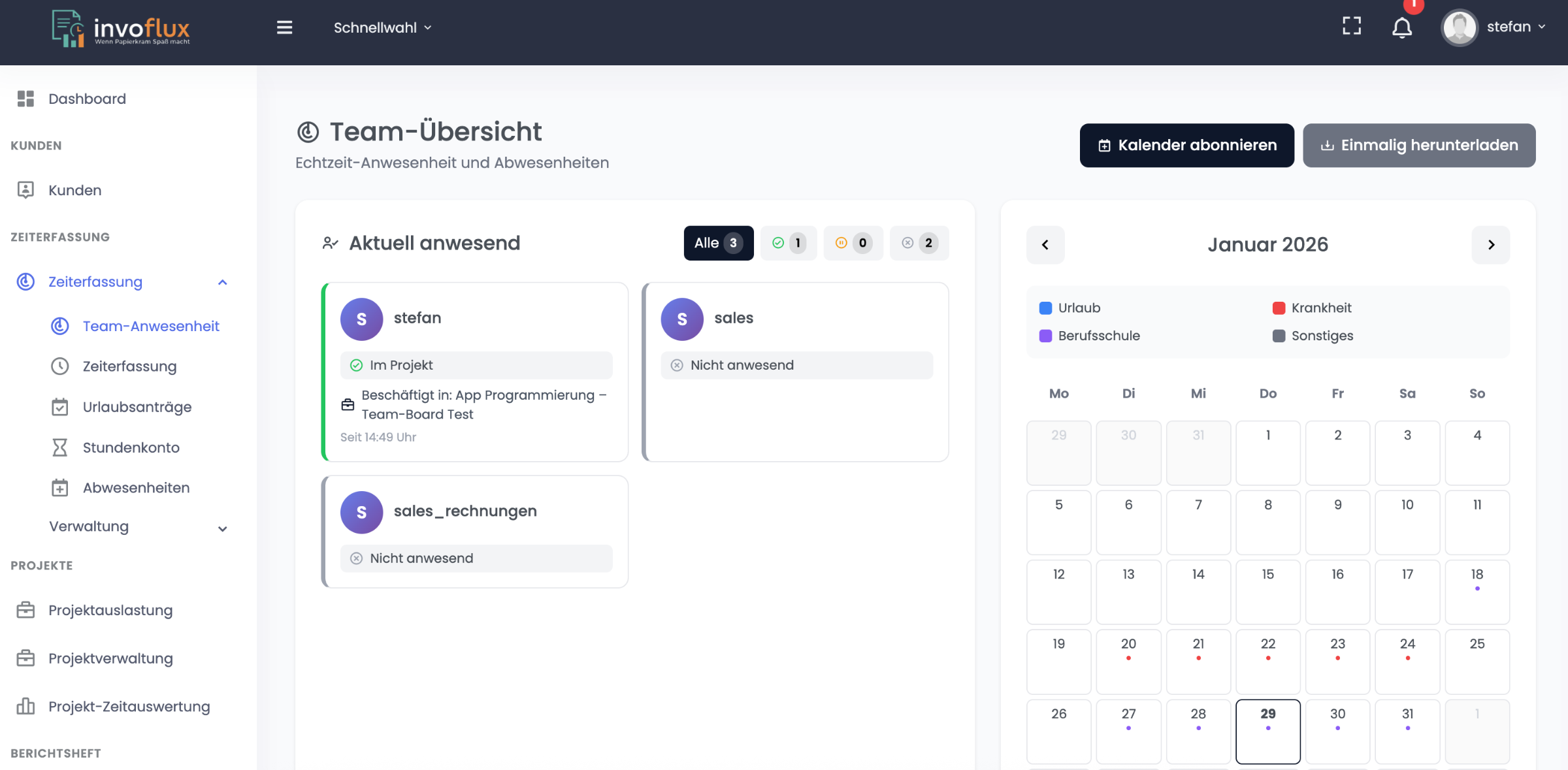Filter by paused employees (orange, 0)
This screenshot has height=770, width=1568.
pos(853,243)
